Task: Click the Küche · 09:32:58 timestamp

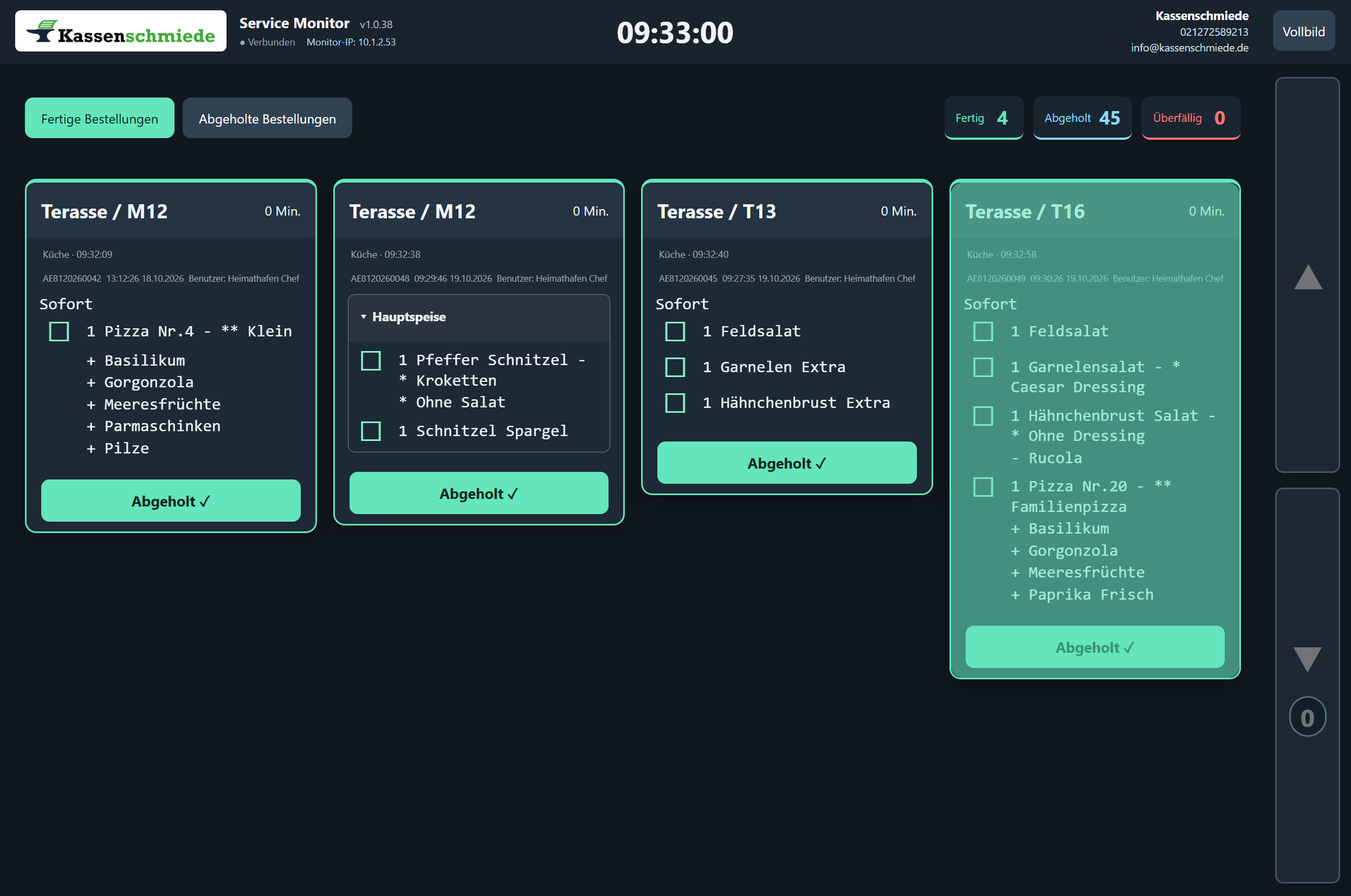Action: coord(1001,254)
